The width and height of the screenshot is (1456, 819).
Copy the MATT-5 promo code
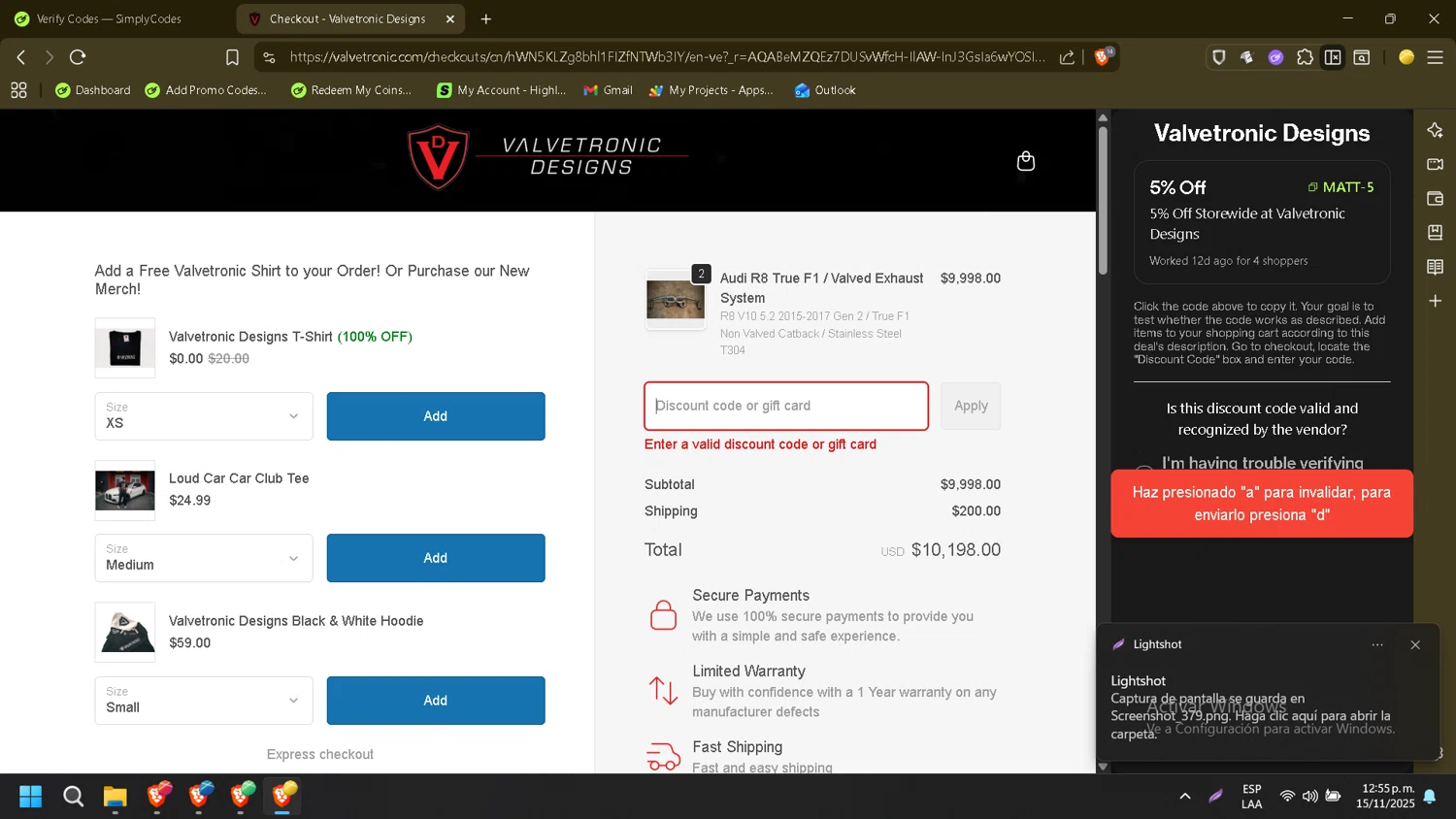[1340, 187]
